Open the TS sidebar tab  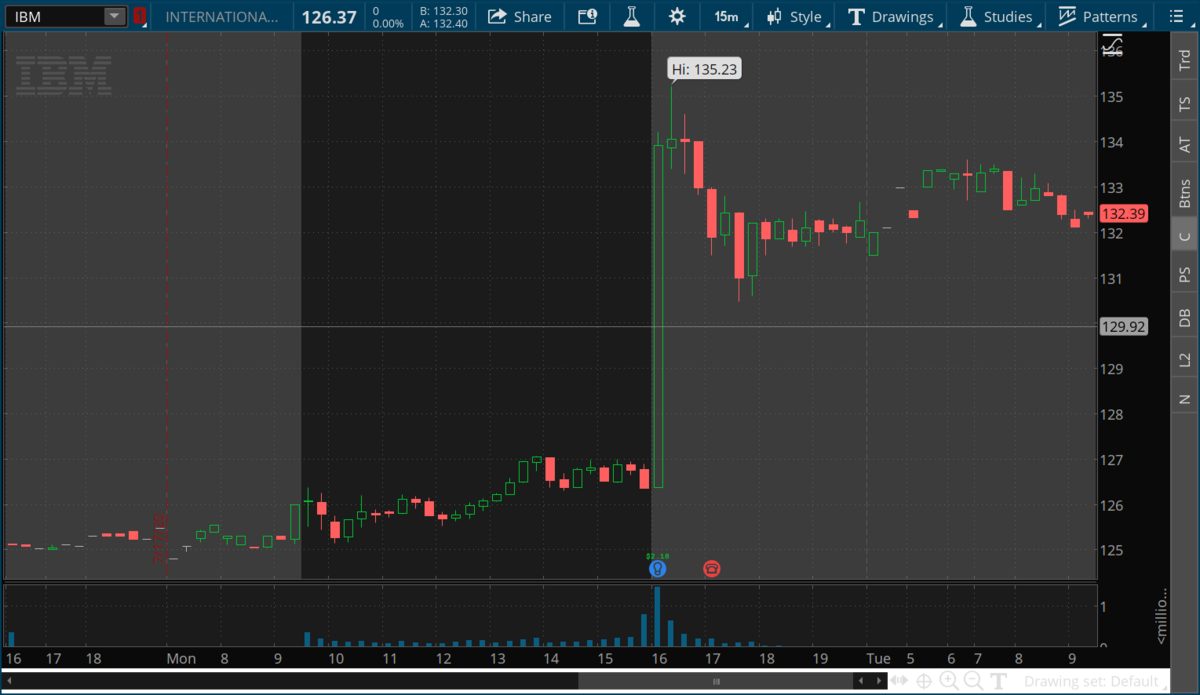[x=1185, y=103]
